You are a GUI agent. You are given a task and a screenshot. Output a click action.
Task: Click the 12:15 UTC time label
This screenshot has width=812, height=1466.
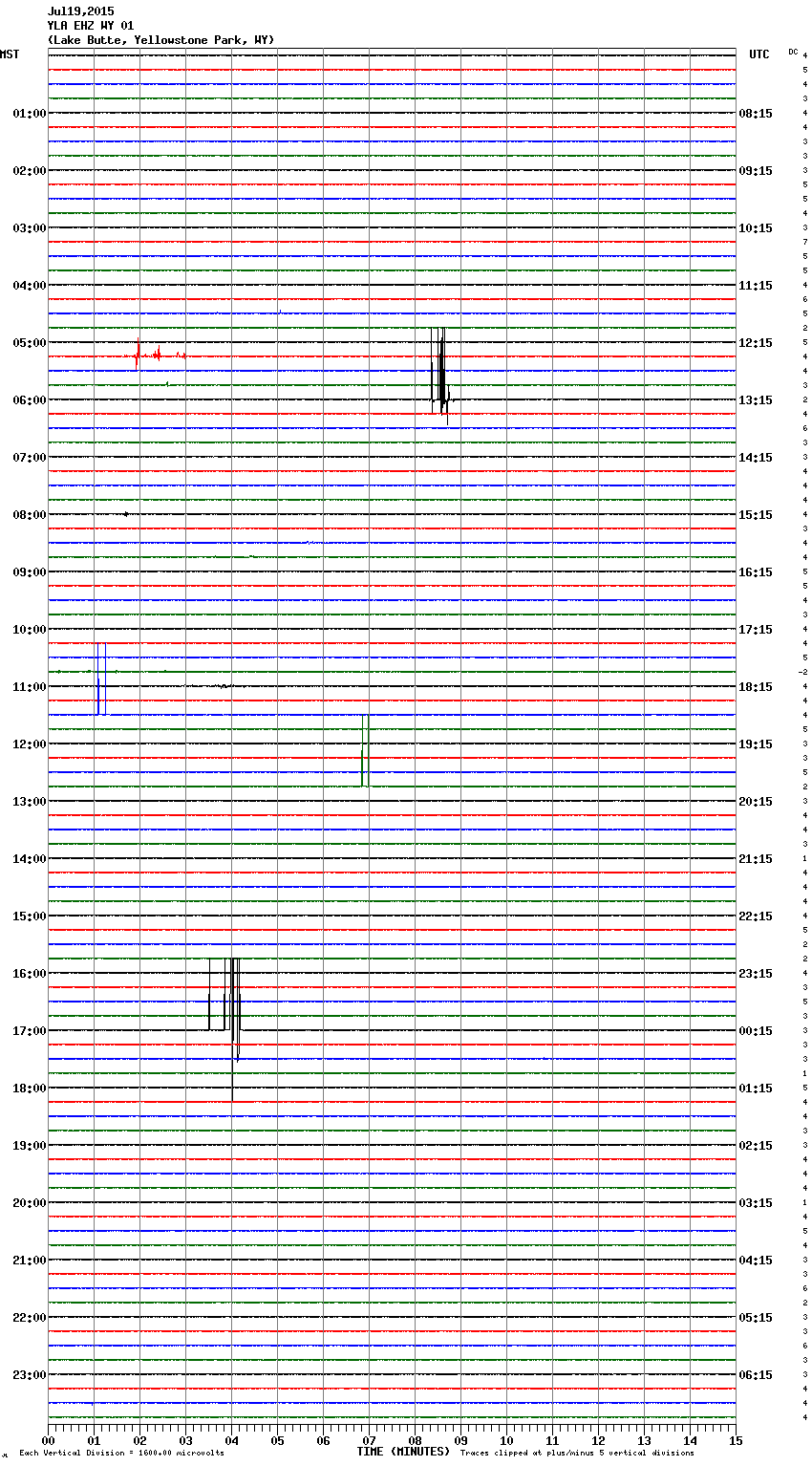coord(756,342)
